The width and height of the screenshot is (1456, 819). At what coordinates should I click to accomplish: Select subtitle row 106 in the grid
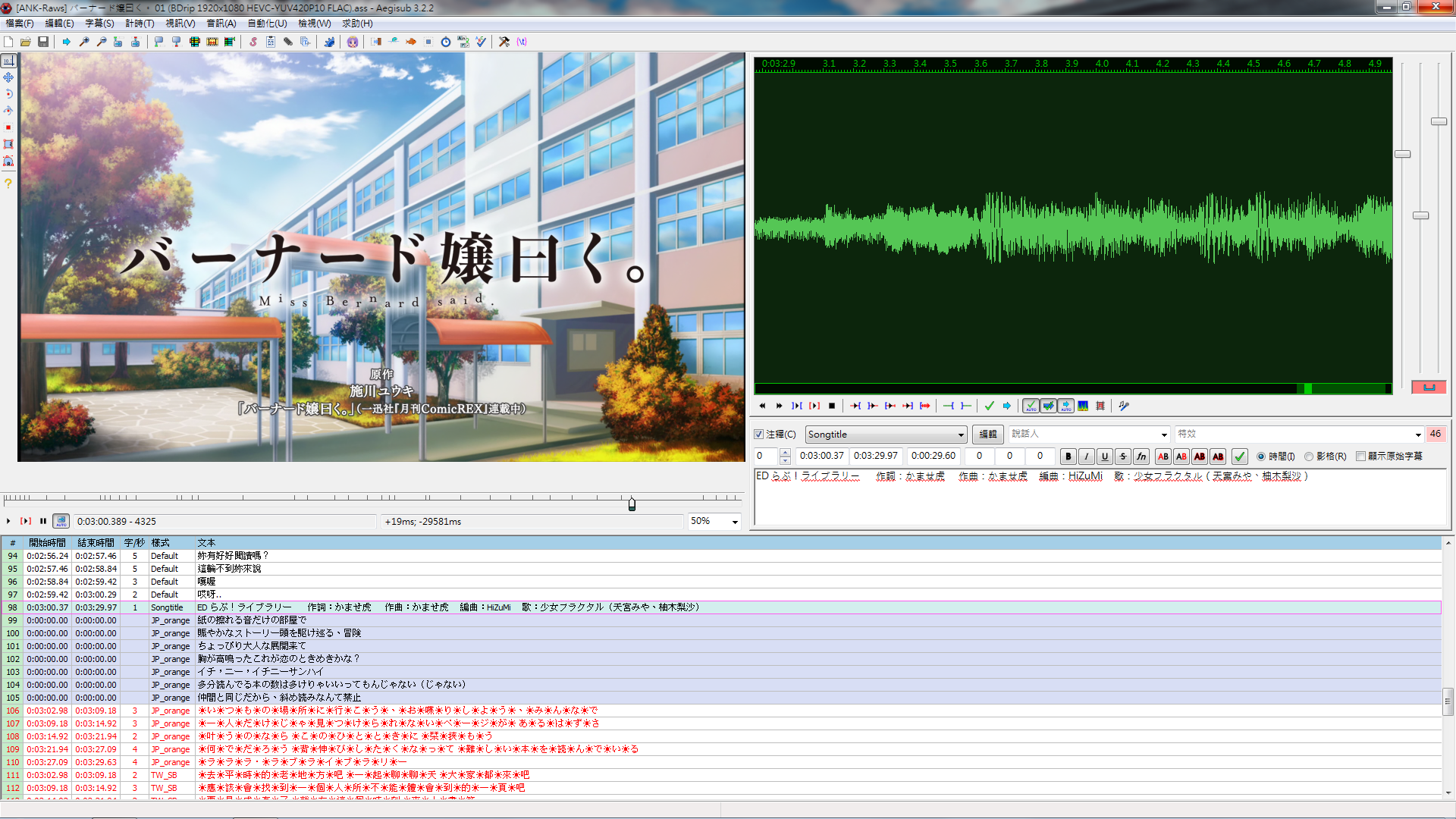point(720,711)
